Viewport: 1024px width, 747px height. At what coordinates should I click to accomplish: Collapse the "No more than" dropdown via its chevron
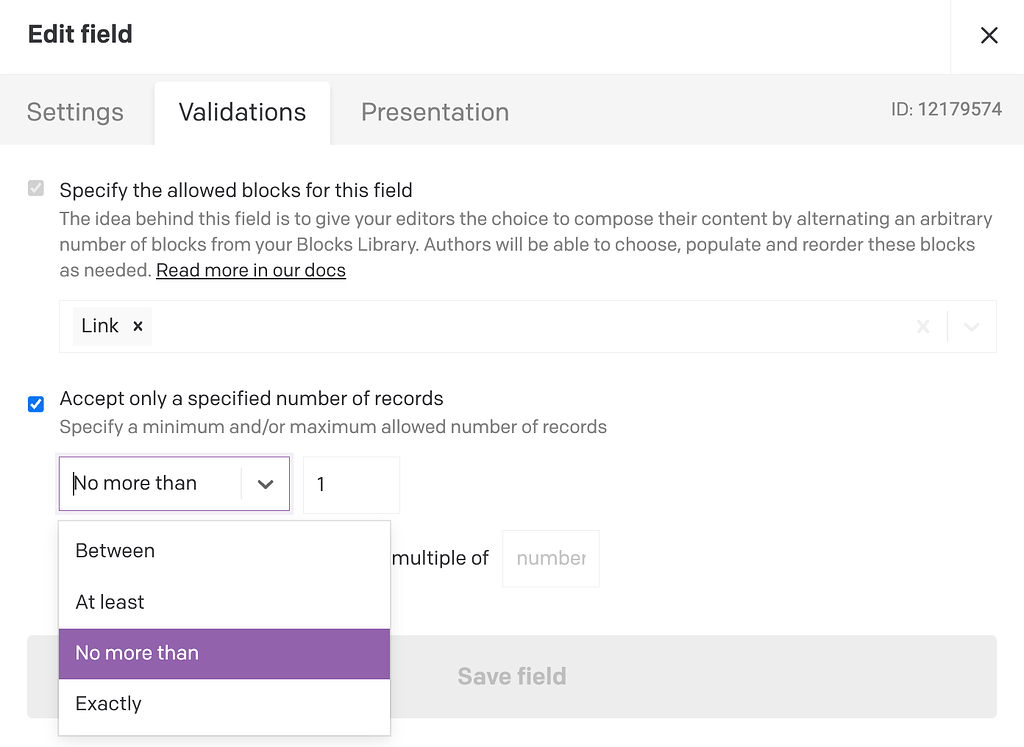click(x=265, y=483)
